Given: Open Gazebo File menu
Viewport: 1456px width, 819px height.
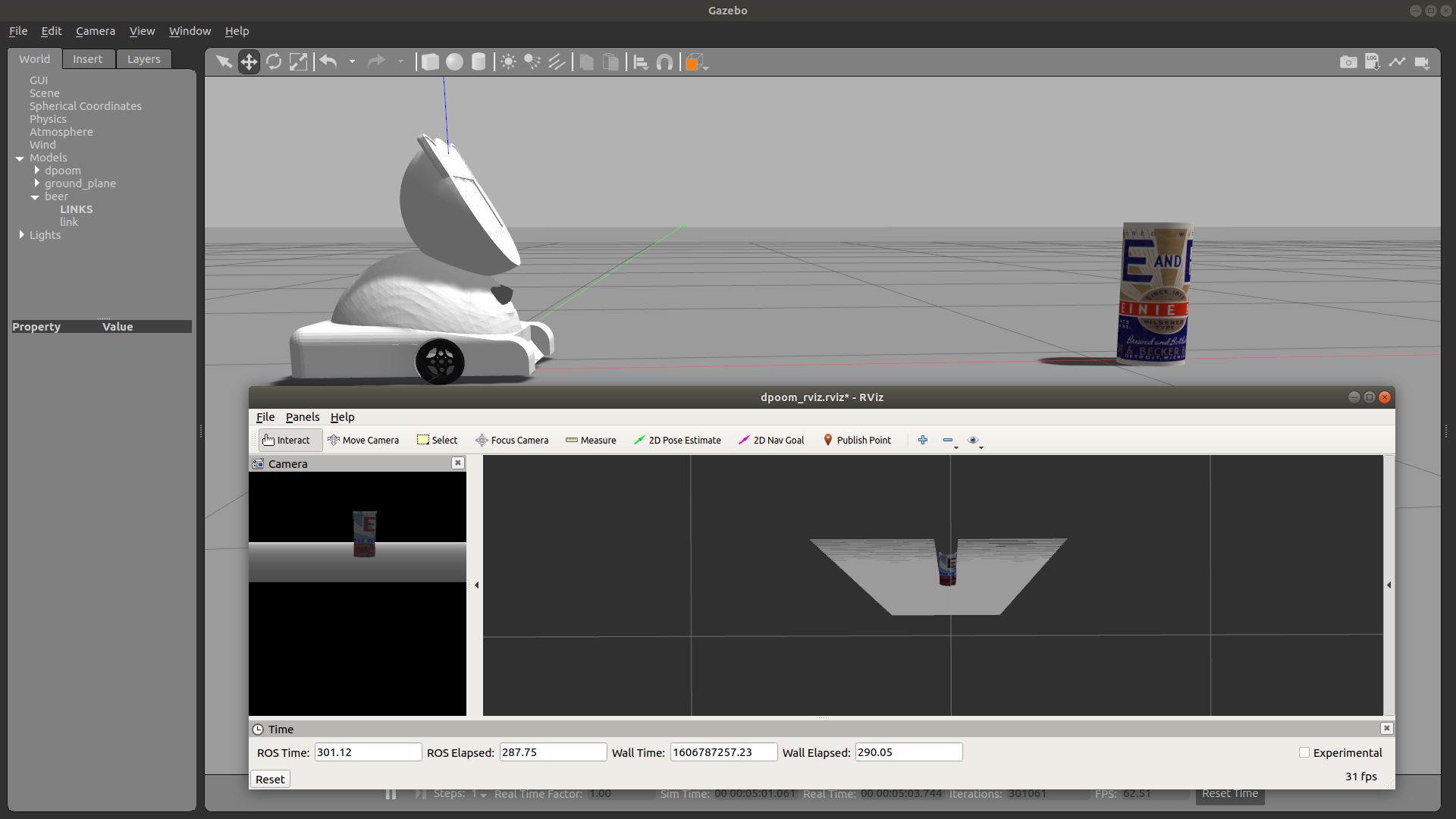Looking at the screenshot, I should tap(18, 31).
